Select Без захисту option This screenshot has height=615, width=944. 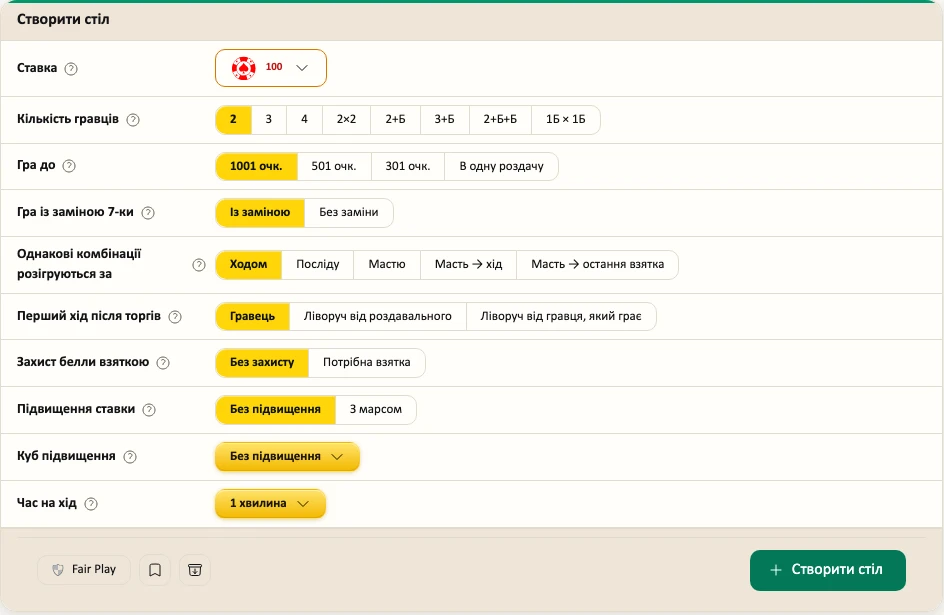[x=262, y=363]
